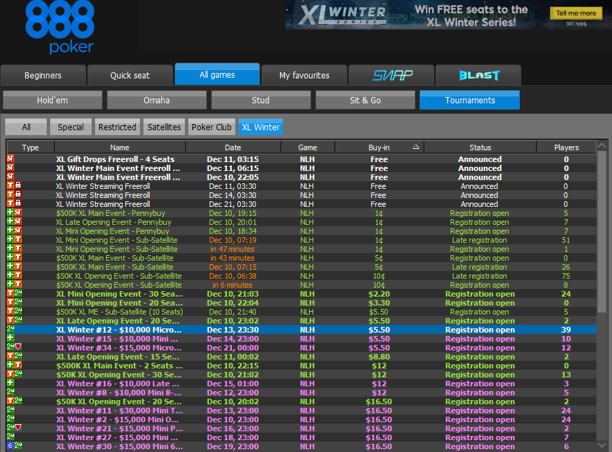Click the 6-max icon on XL Winter #30 row
The height and width of the screenshot is (452, 612).
click(x=11, y=446)
